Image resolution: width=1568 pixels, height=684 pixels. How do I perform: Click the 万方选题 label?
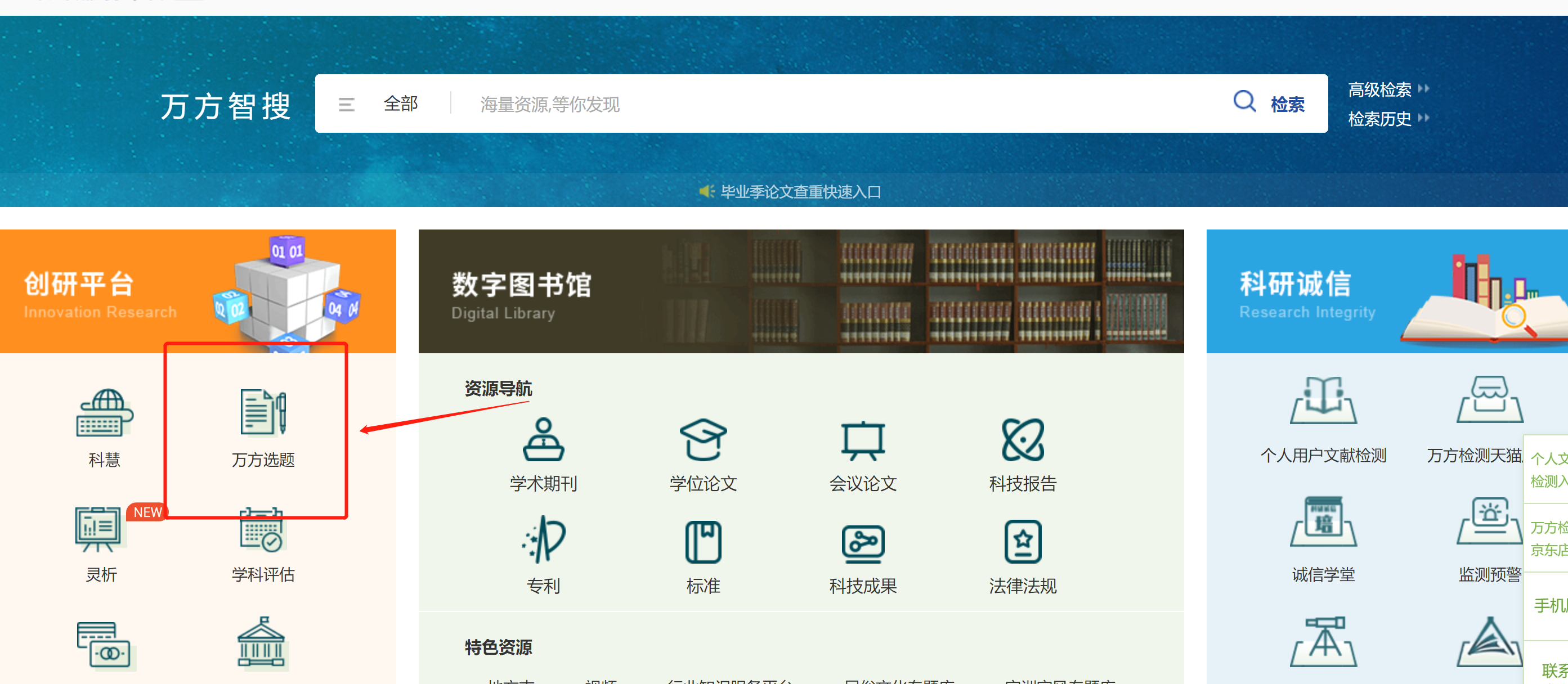[x=263, y=460]
